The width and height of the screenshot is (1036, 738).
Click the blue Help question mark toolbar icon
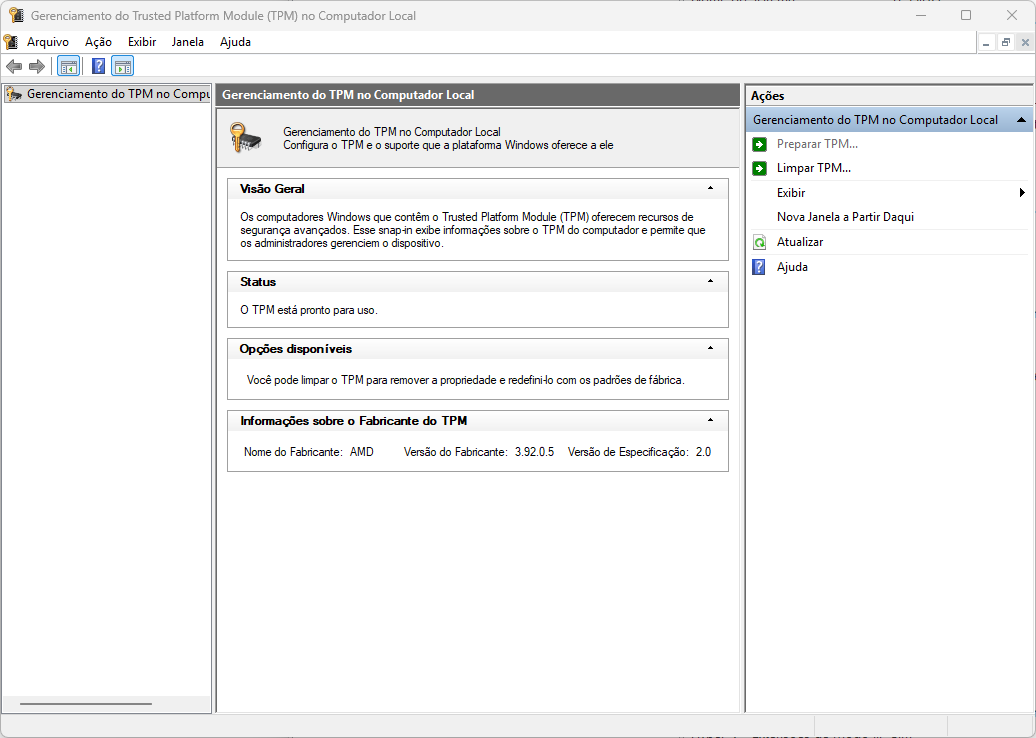[98, 67]
